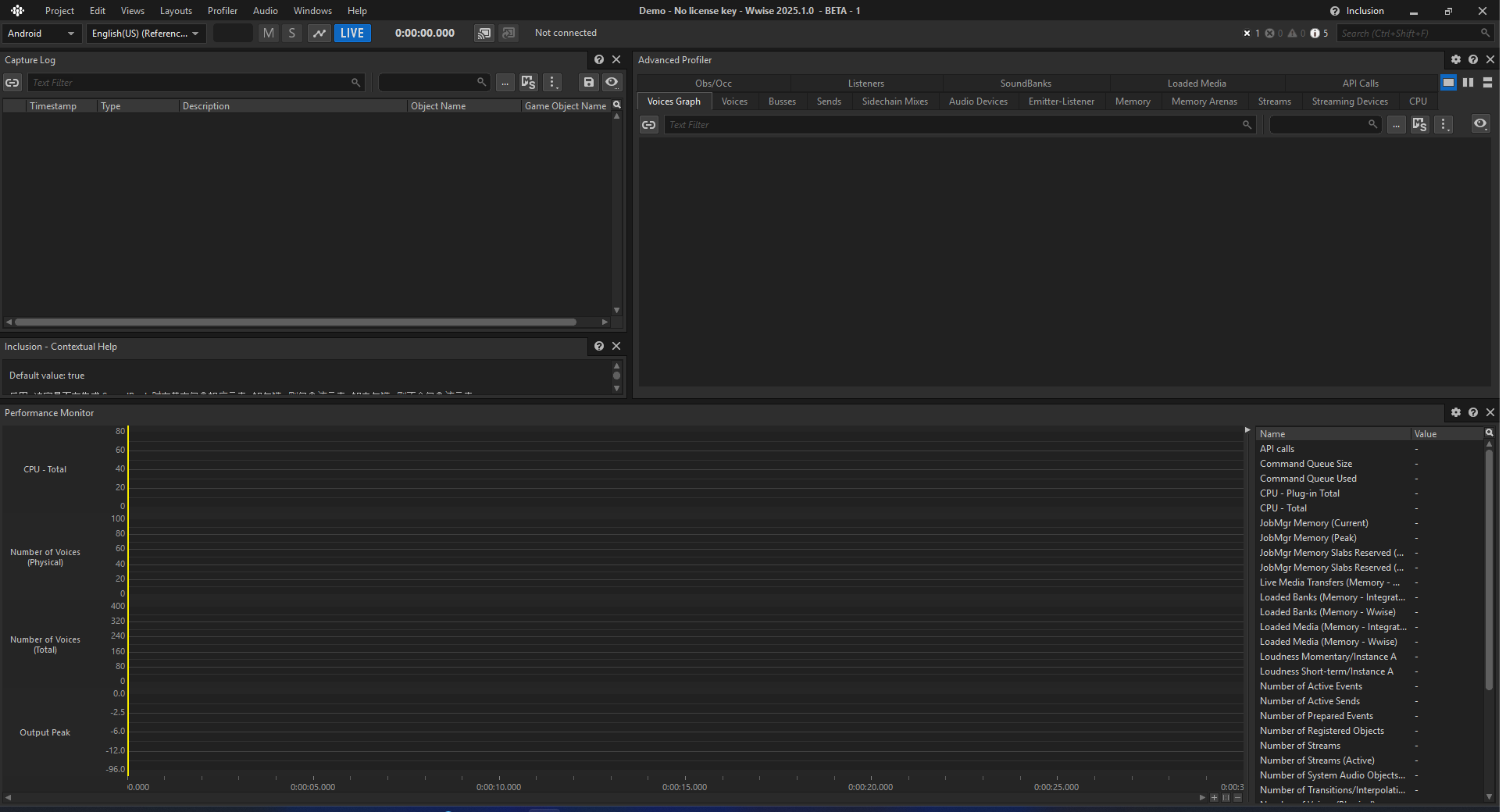1506x812 pixels.
Task: Open Performance Monitor help icon
Action: [x=1473, y=412]
